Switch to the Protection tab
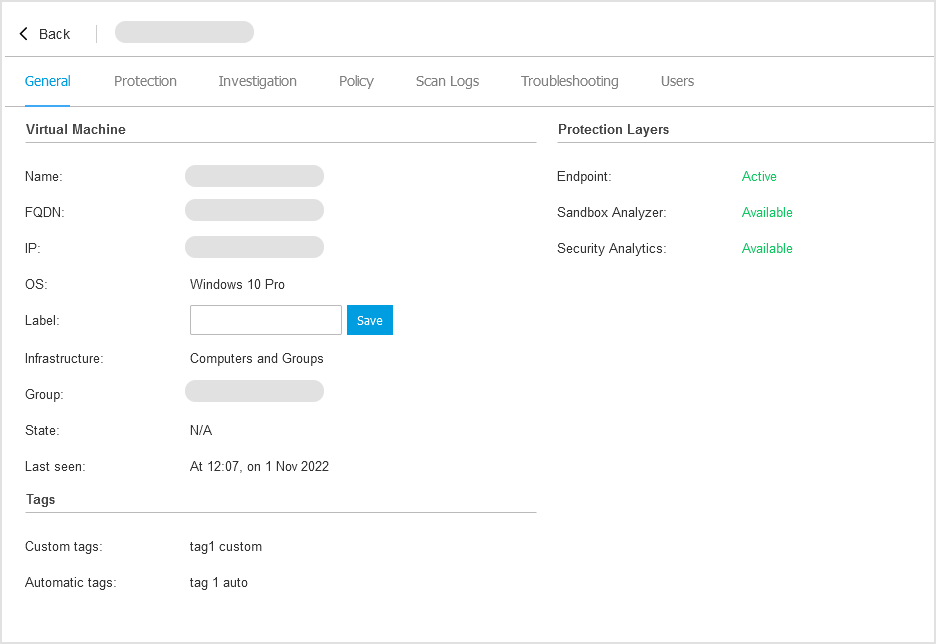Image resolution: width=936 pixels, height=644 pixels. 145,81
